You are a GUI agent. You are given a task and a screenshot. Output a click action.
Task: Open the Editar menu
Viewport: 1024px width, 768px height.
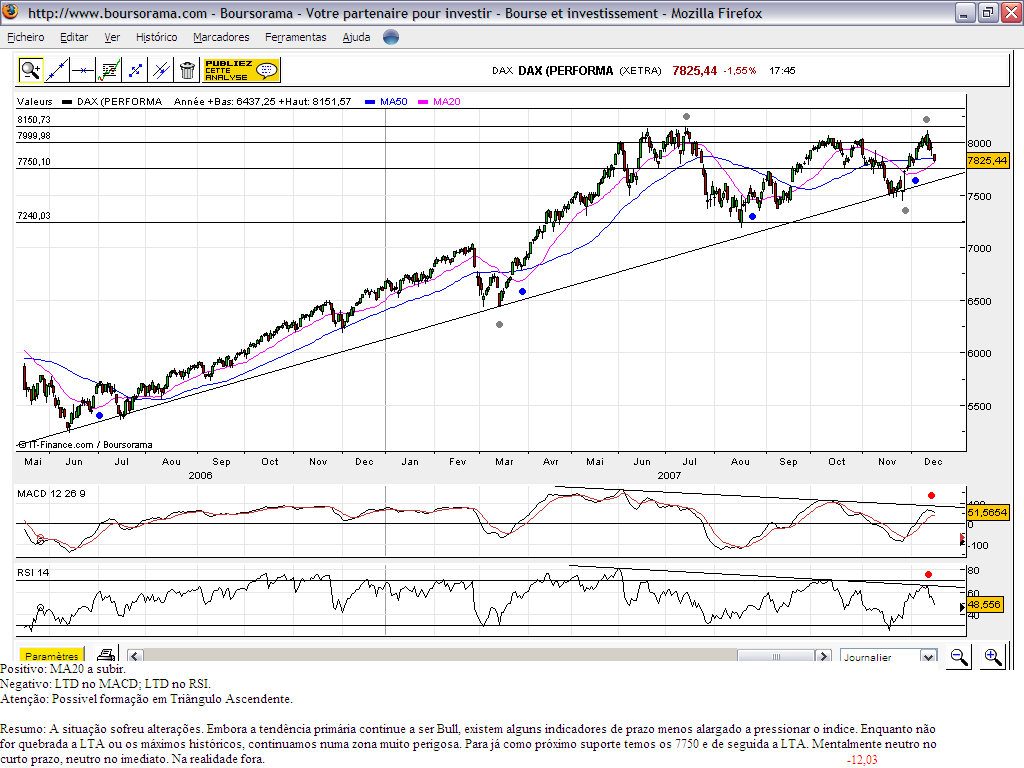click(x=74, y=37)
